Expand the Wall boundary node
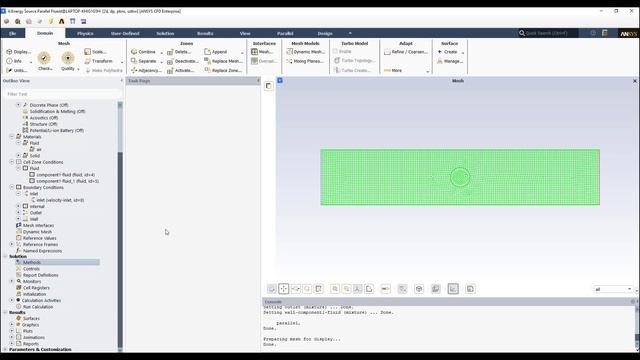The height and width of the screenshot is (360, 640). [18, 219]
